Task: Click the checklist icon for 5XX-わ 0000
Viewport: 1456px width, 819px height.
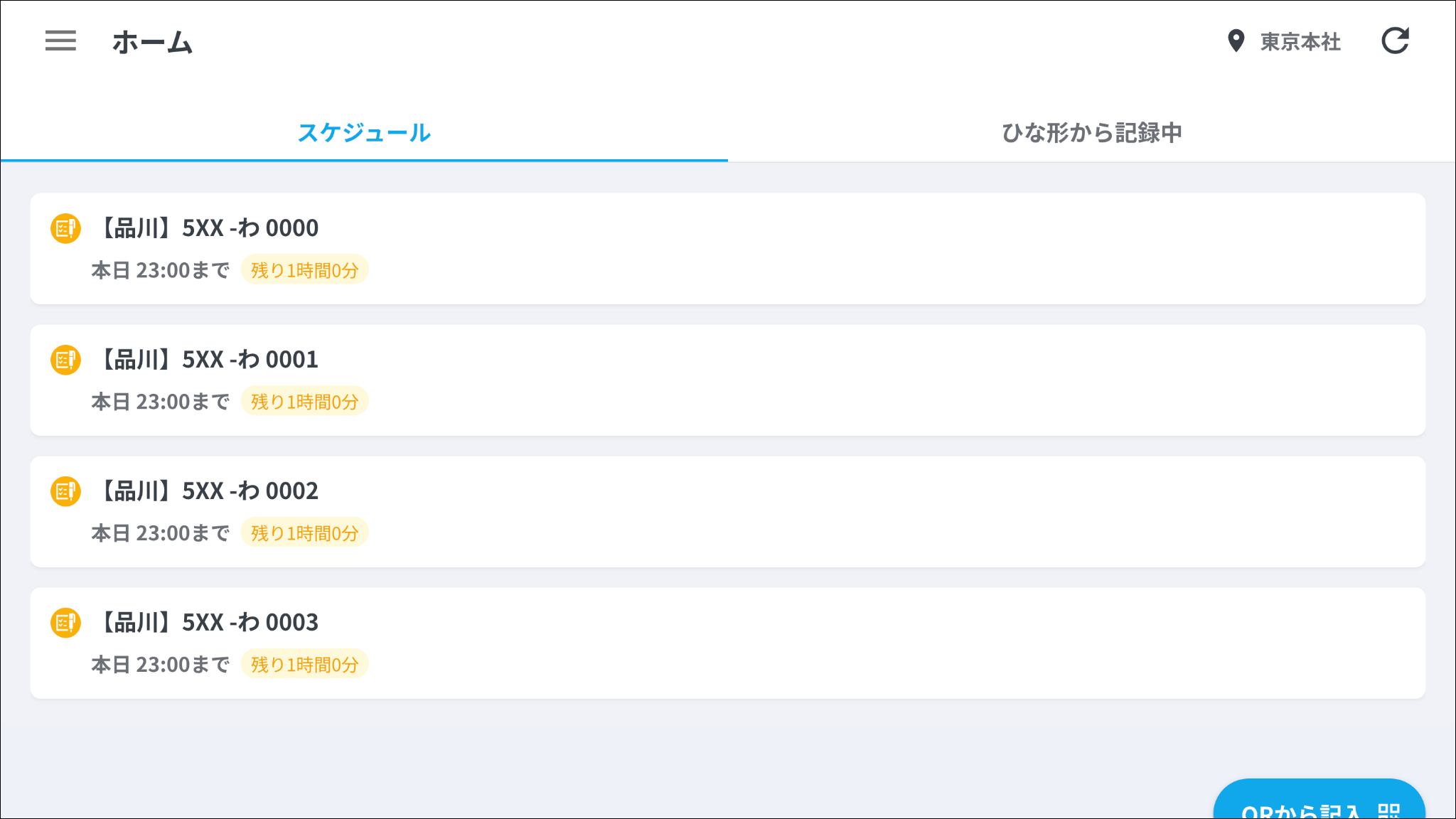Action: coord(65,228)
